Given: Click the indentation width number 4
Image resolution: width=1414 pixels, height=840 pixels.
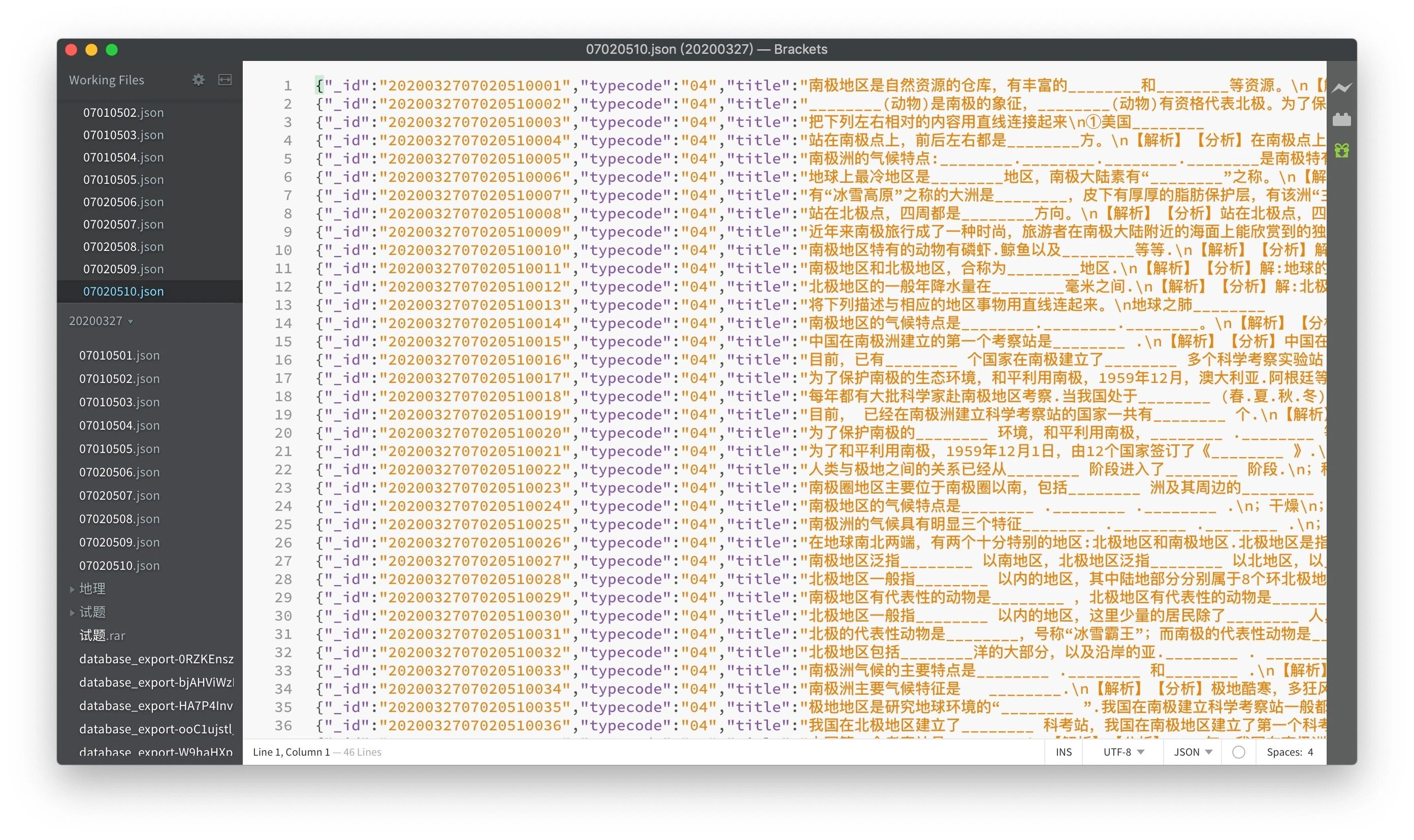Looking at the screenshot, I should pos(1310,752).
